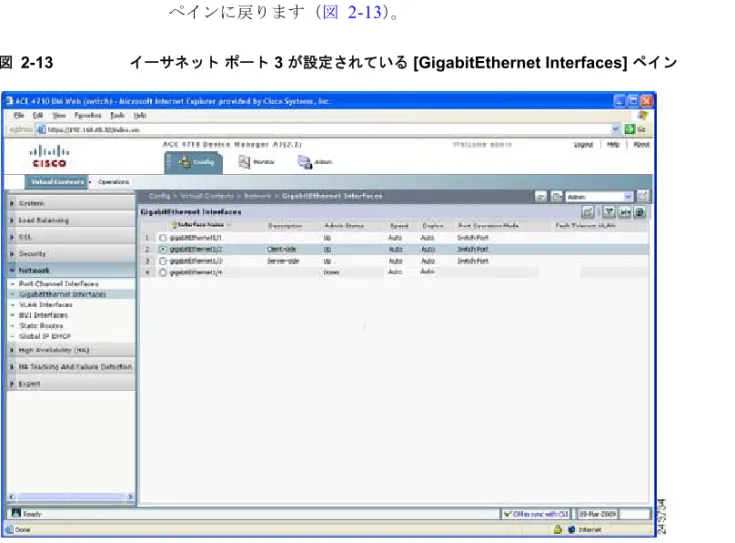Switch to the Virtual Contexts tab
The image size is (735, 543).
pyautogui.click(x=57, y=182)
